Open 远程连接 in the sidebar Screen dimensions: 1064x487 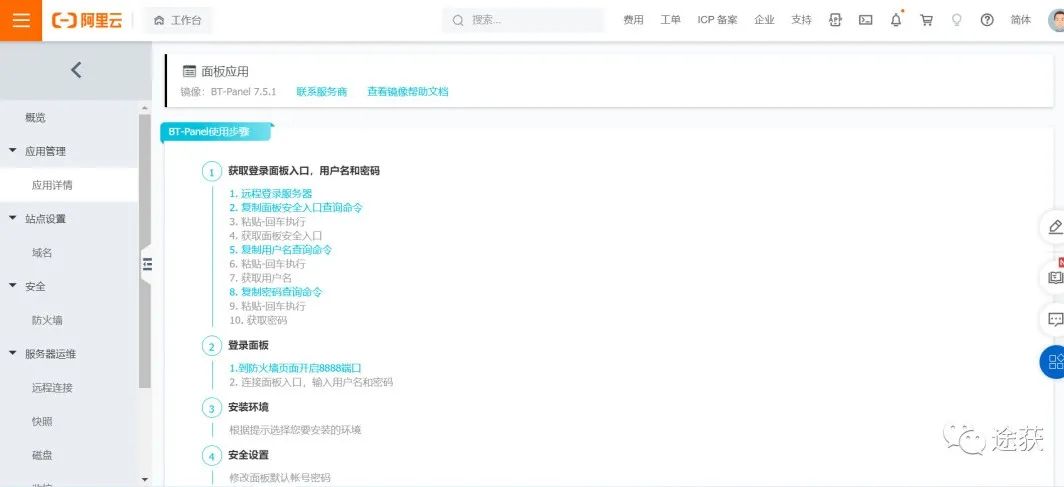pyautogui.click(x=52, y=388)
